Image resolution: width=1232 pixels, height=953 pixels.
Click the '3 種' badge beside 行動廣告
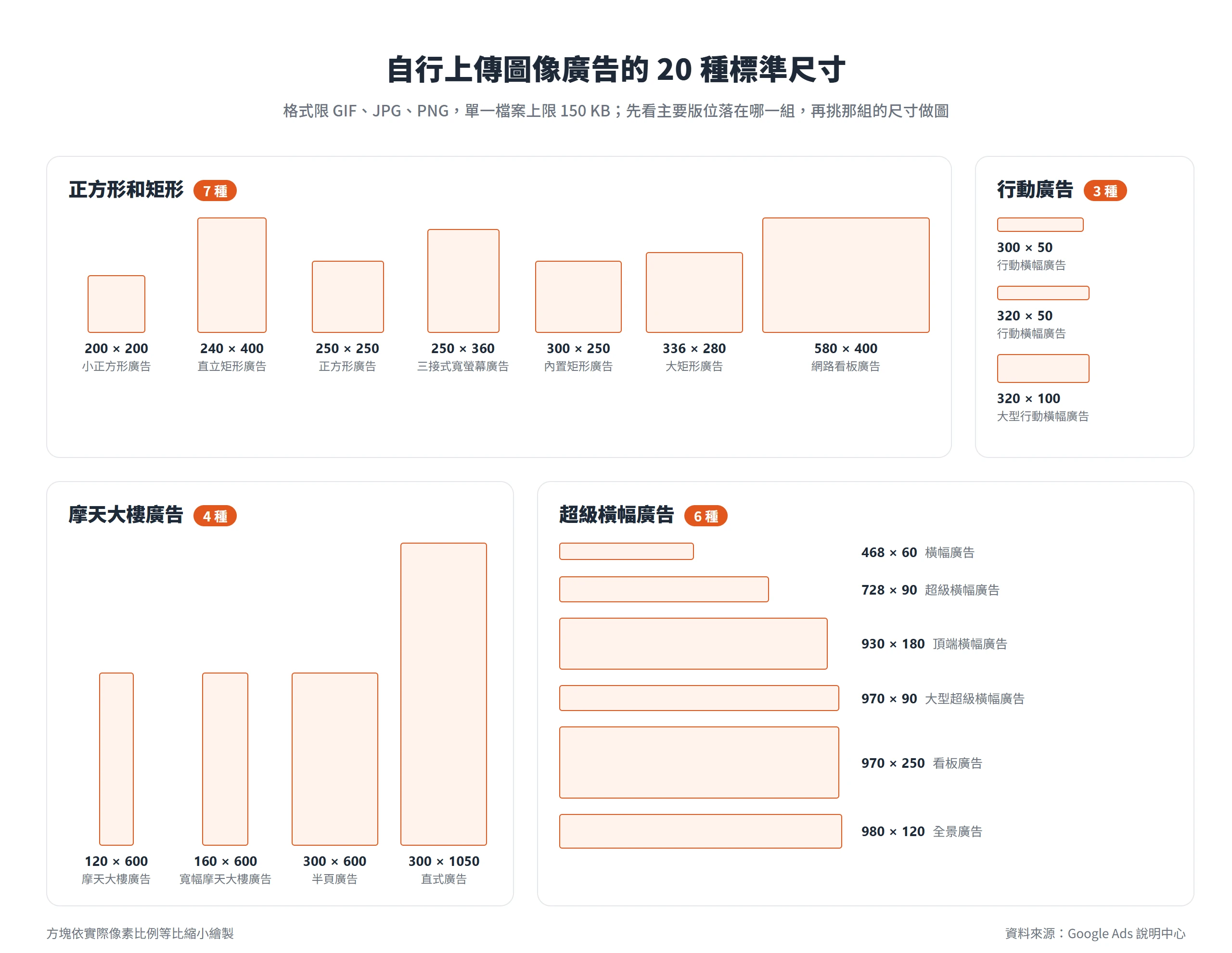(x=1105, y=191)
